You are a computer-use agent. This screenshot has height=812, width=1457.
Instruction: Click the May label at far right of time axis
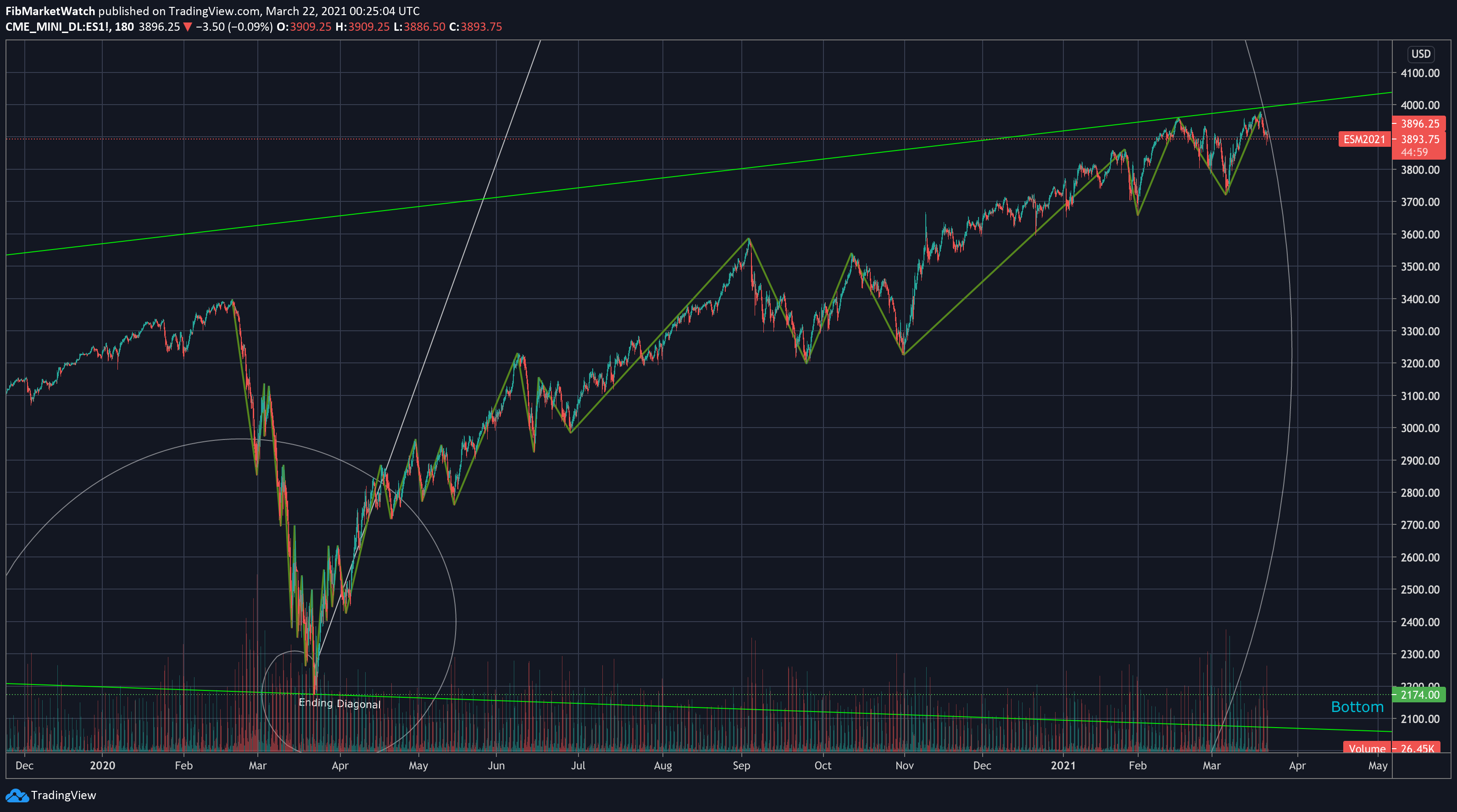1377,766
